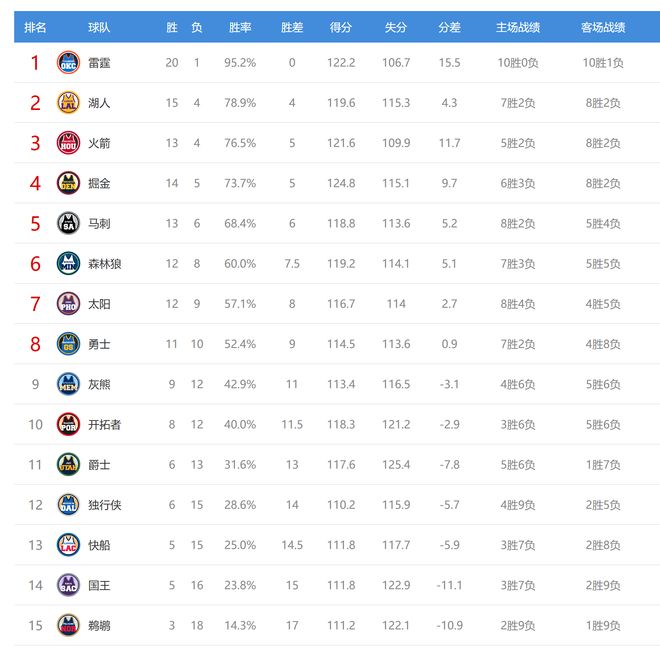Open the 国王 team name link

[x=99, y=585]
